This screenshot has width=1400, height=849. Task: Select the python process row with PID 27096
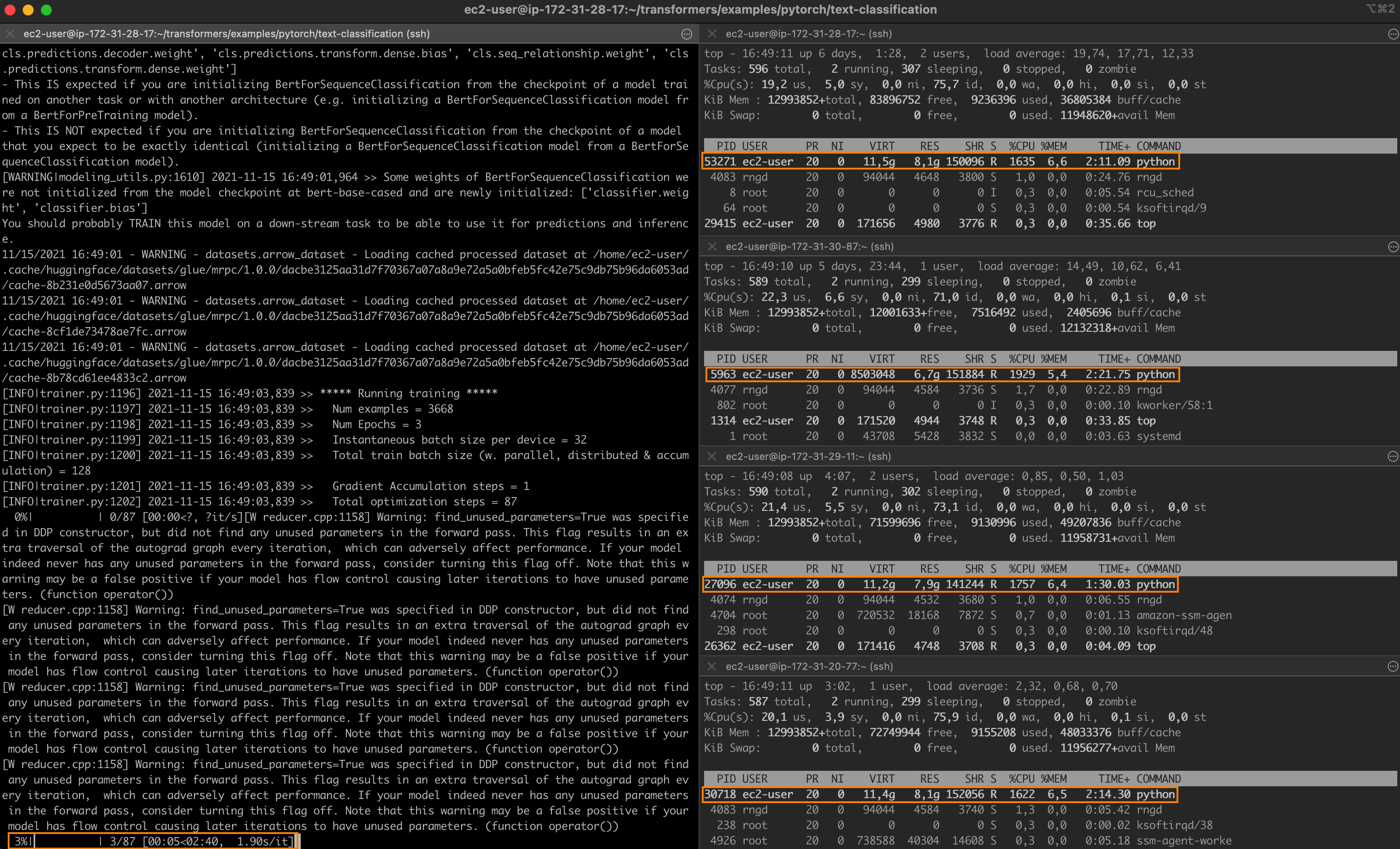point(940,584)
